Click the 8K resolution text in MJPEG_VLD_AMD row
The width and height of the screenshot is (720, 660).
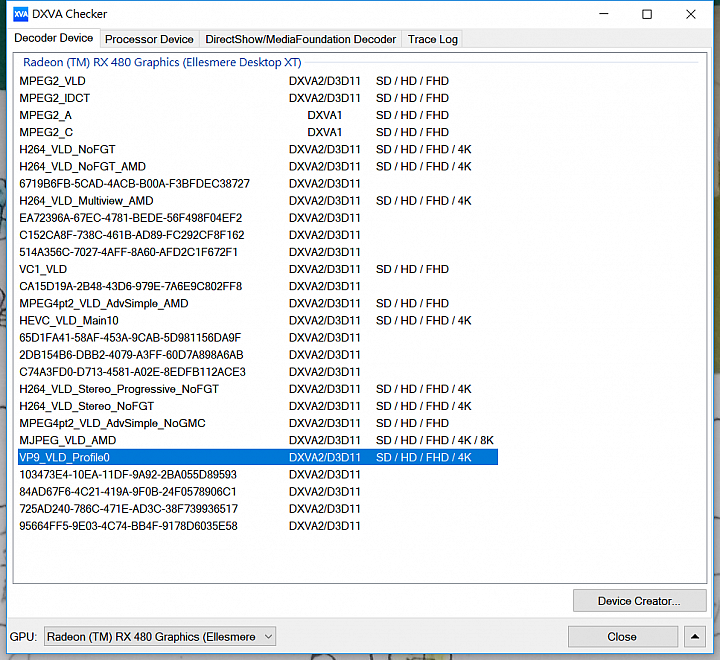coord(487,440)
